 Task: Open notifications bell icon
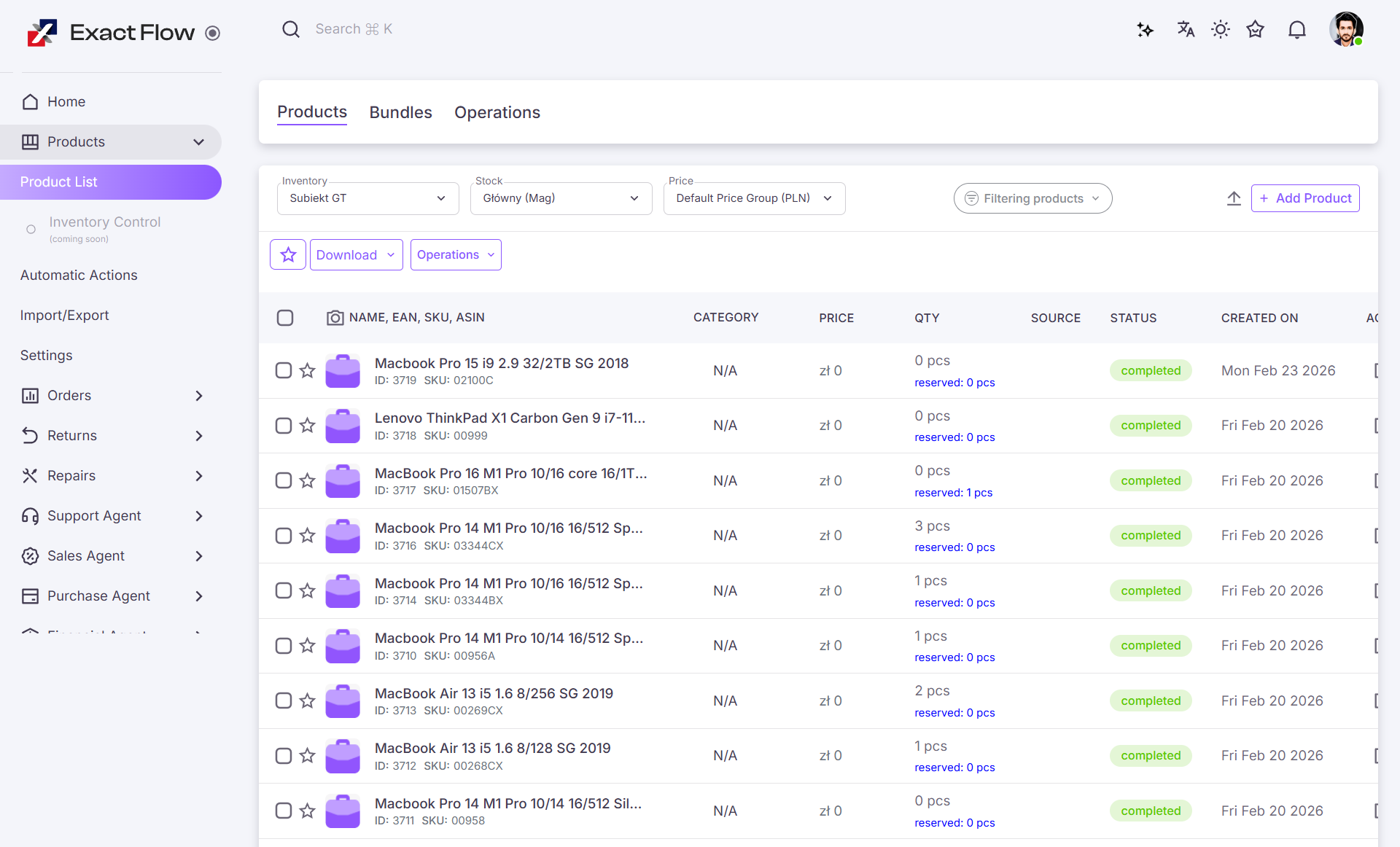[x=1296, y=30]
